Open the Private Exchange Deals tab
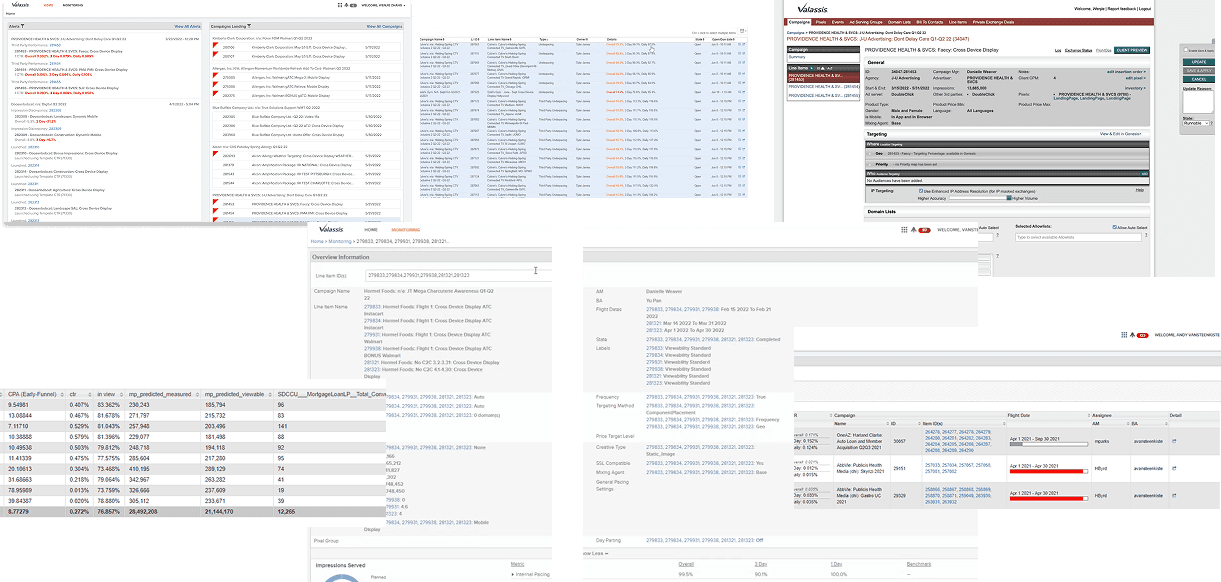Screen dimensions: 1221x582 [x=993, y=22]
